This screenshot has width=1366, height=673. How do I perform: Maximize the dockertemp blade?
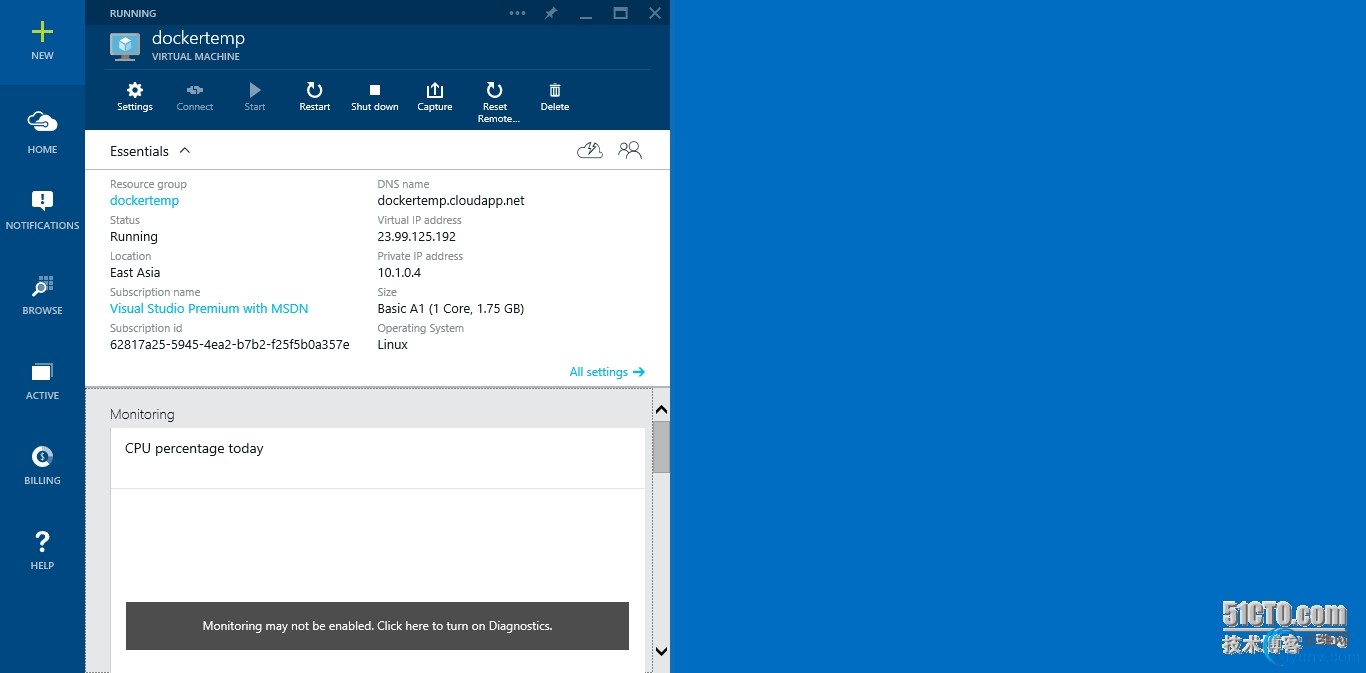click(x=621, y=13)
